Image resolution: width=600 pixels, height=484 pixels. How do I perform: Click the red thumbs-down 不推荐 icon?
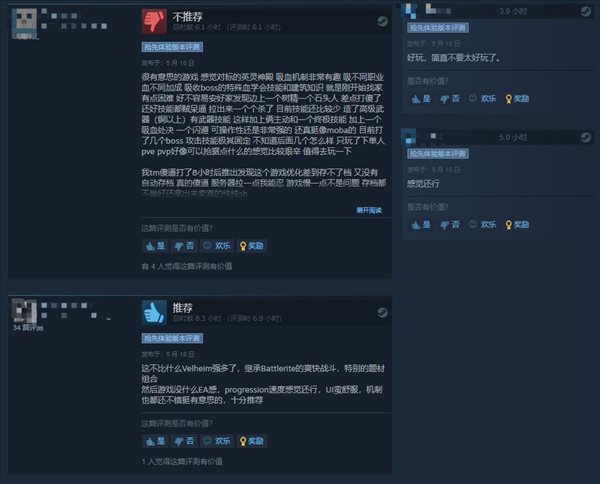pyautogui.click(x=154, y=21)
